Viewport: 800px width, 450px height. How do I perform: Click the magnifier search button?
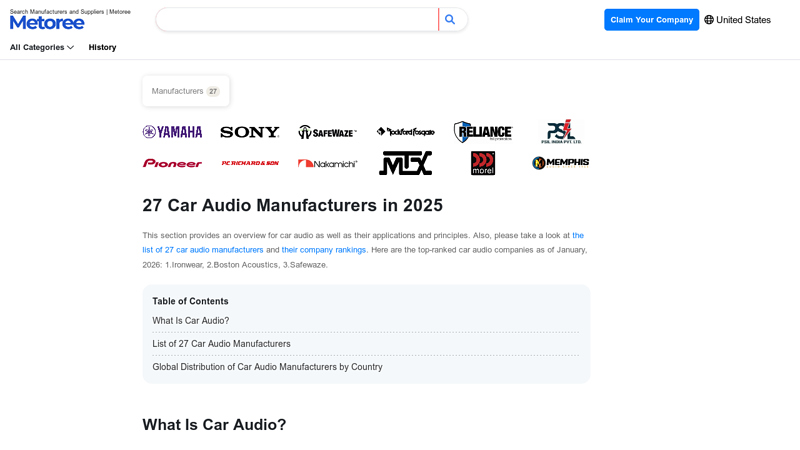click(450, 19)
